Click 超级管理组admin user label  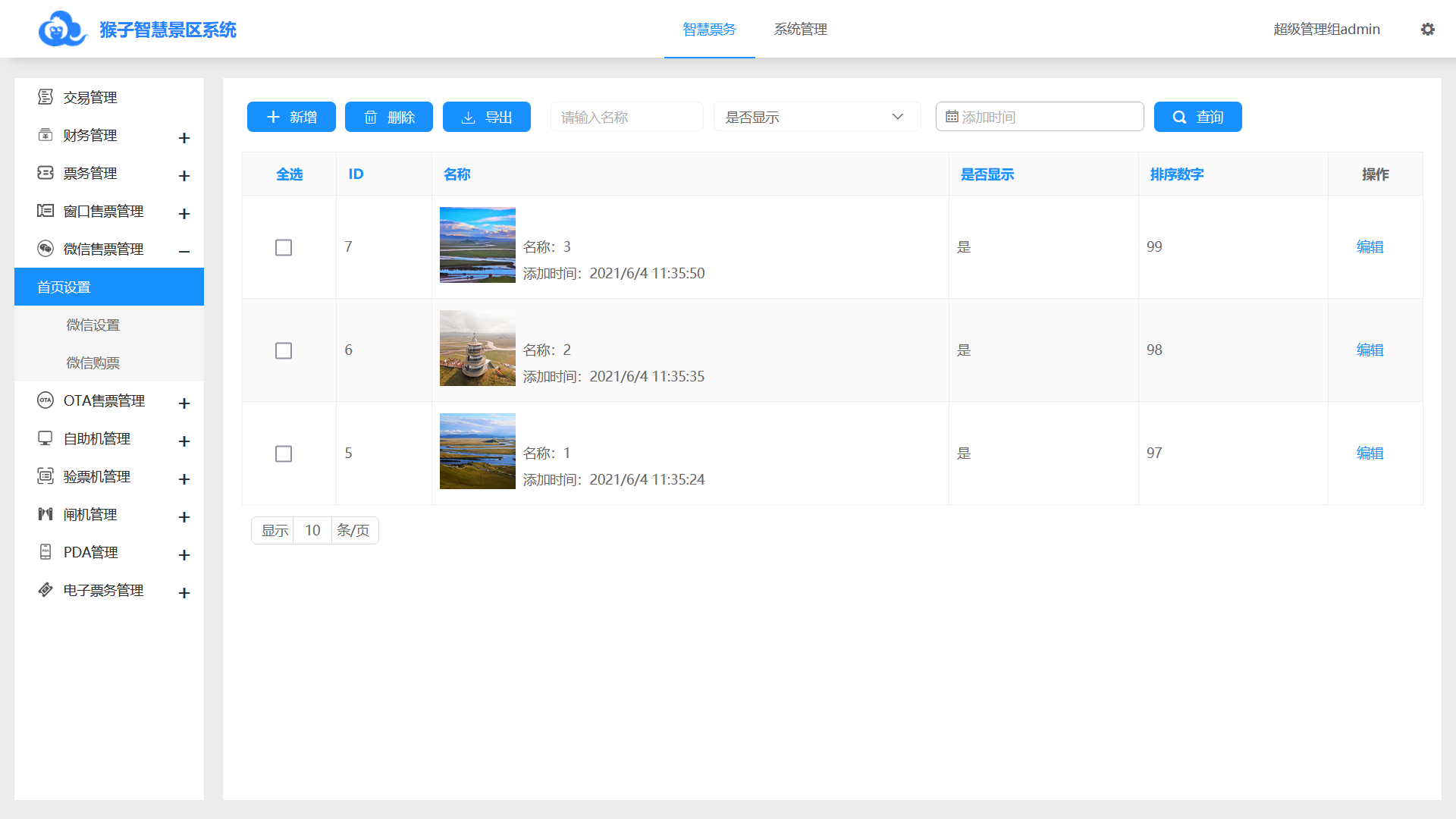pos(1326,29)
